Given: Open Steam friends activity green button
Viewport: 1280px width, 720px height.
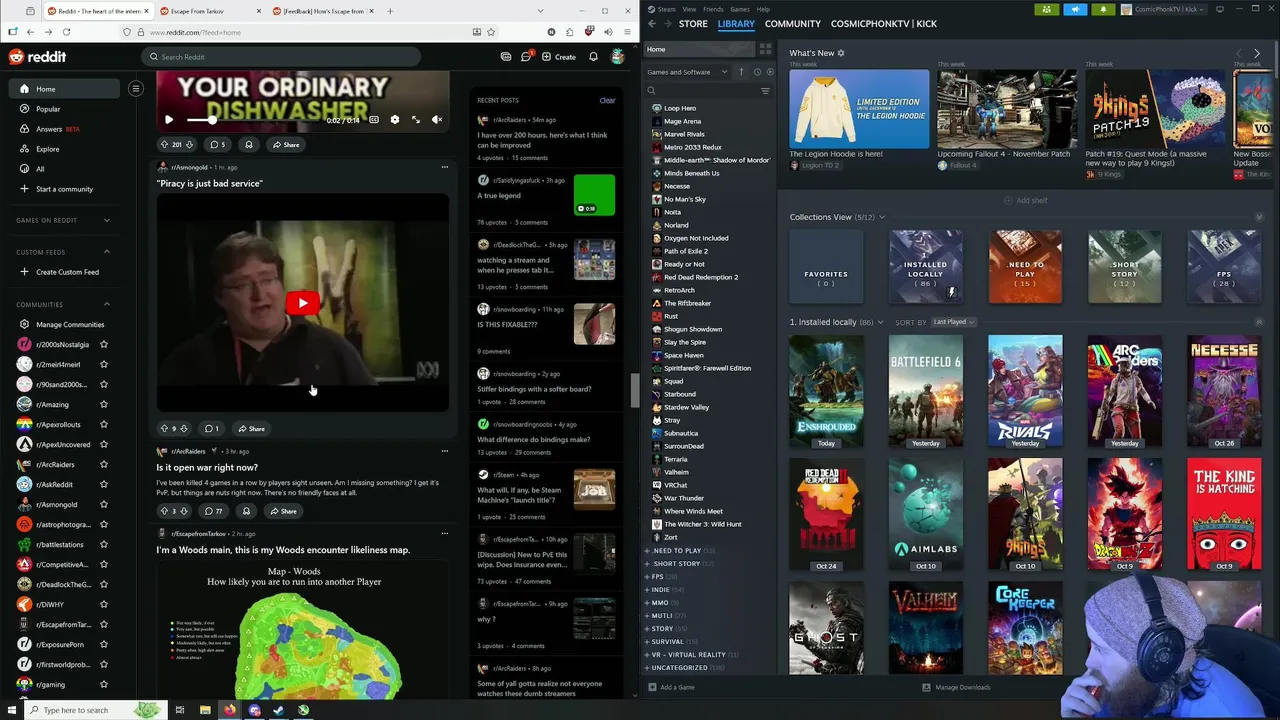Looking at the screenshot, I should [x=1047, y=9].
